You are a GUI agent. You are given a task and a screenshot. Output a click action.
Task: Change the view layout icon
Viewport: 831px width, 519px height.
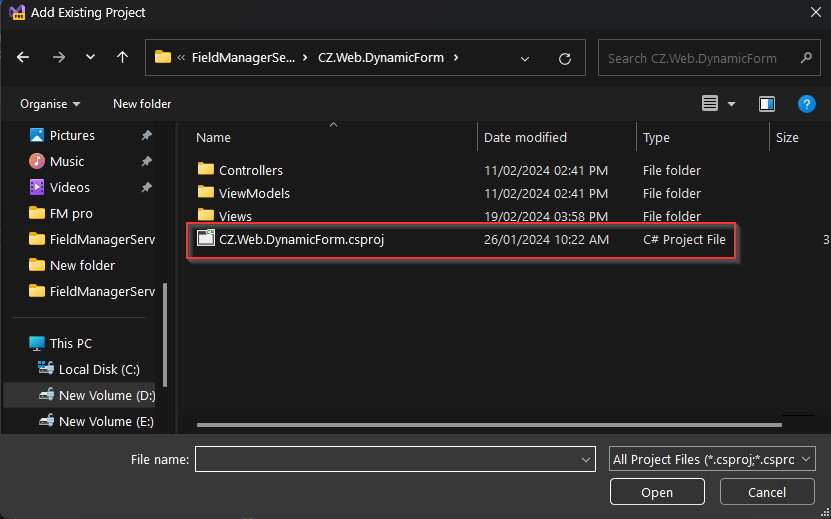pos(710,103)
